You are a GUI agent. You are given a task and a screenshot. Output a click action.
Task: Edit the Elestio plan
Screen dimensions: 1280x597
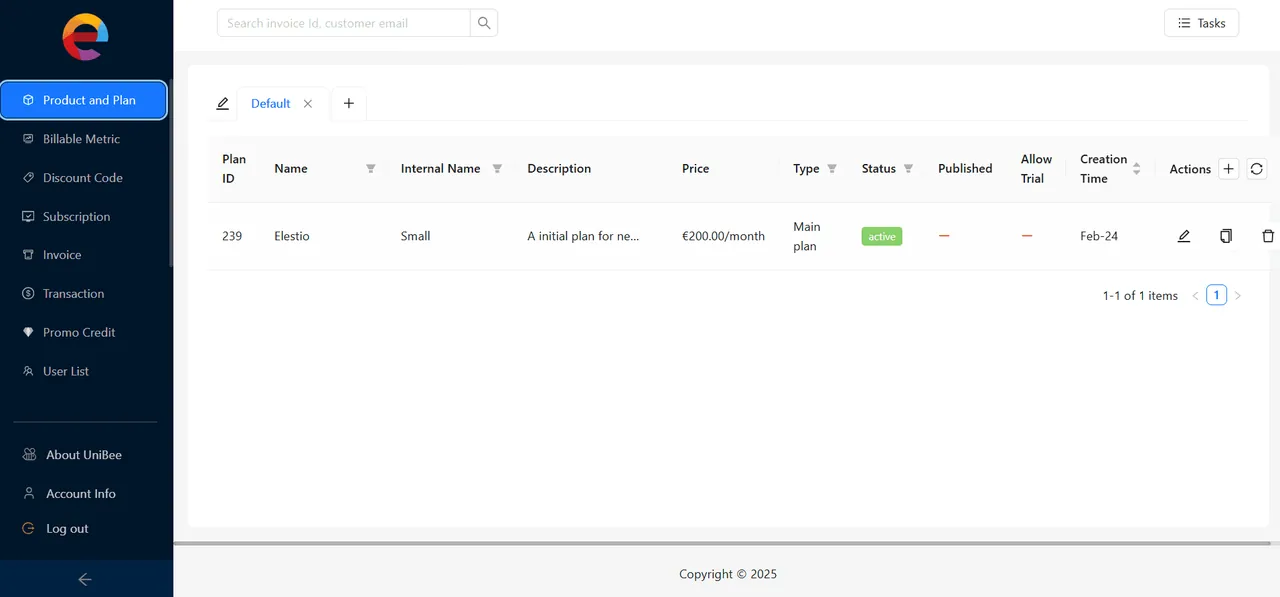1184,236
